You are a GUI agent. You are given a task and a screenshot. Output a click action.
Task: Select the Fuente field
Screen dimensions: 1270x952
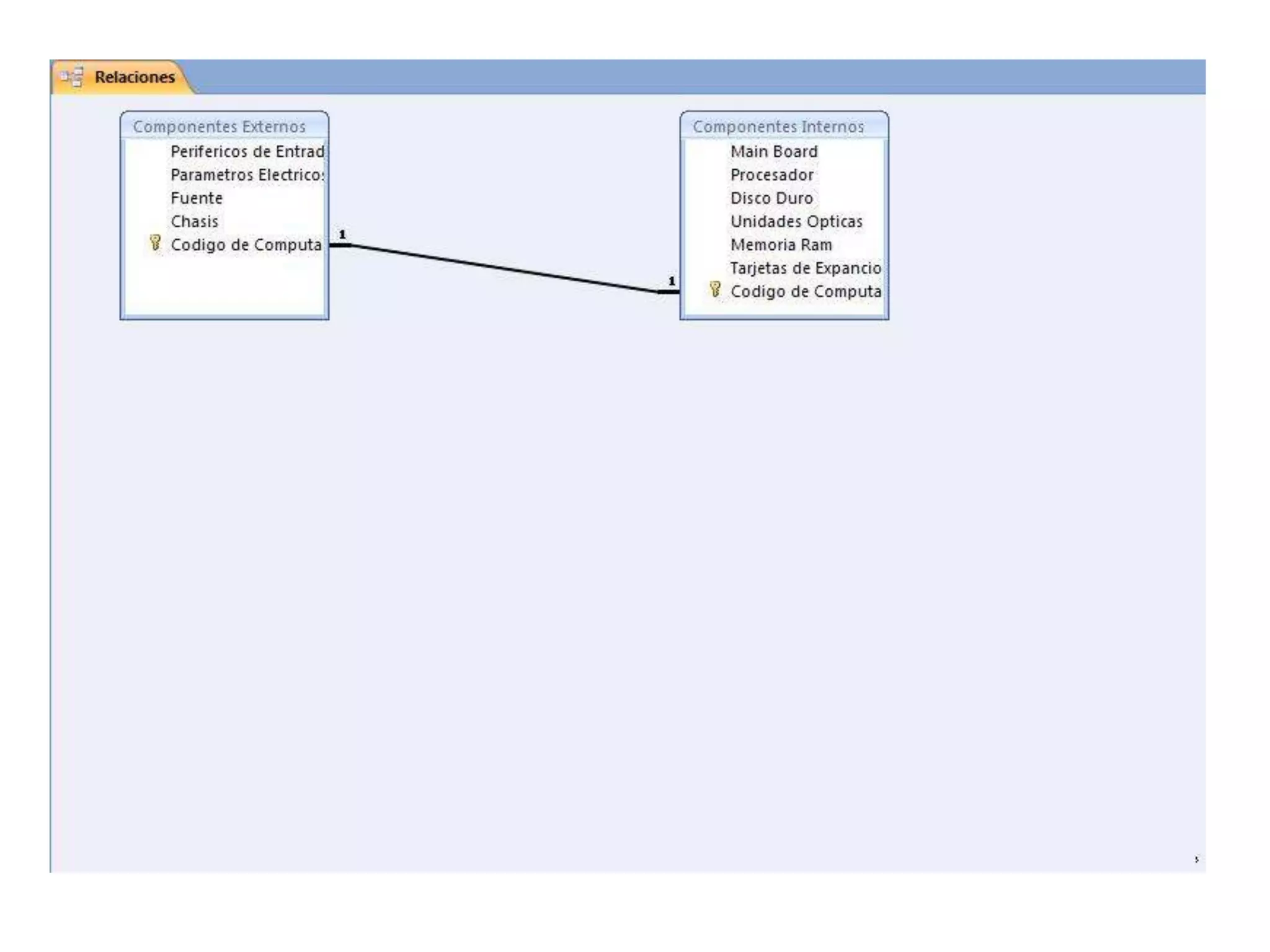pyautogui.click(x=197, y=198)
